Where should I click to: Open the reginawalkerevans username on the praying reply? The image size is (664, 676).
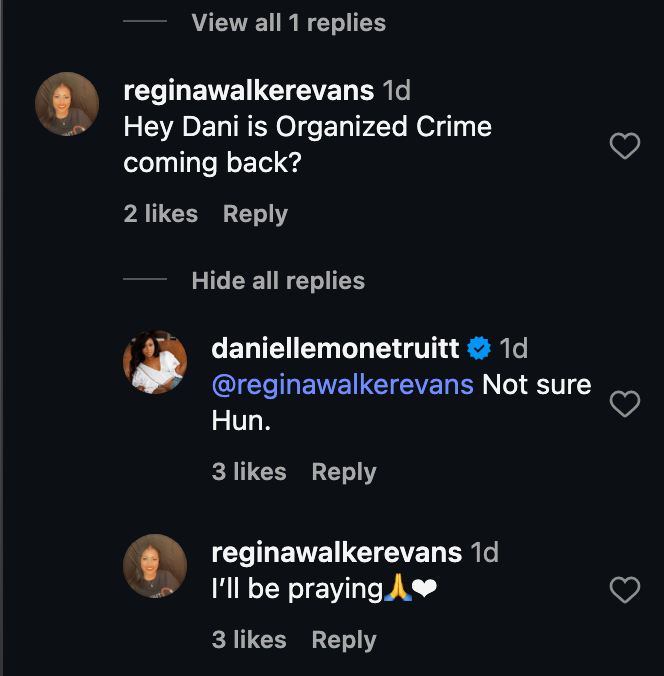[337, 552]
